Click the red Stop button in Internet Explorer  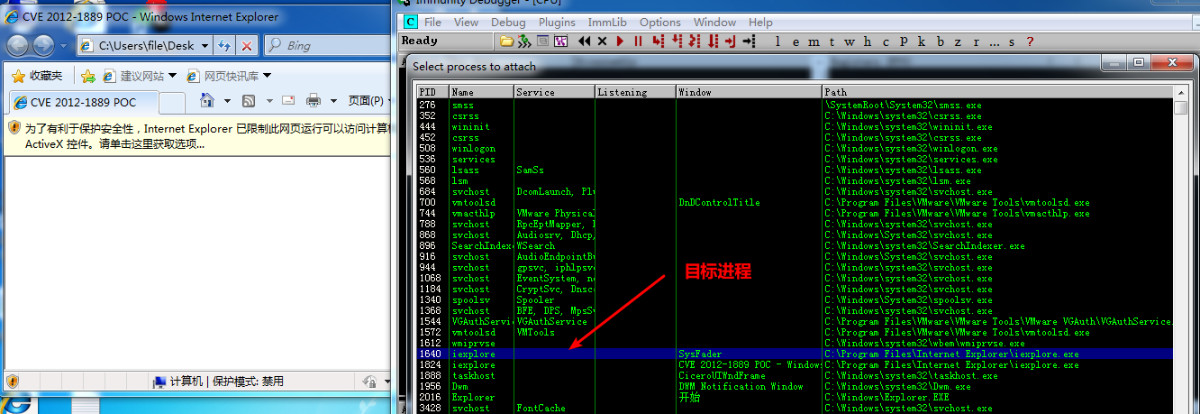247,46
